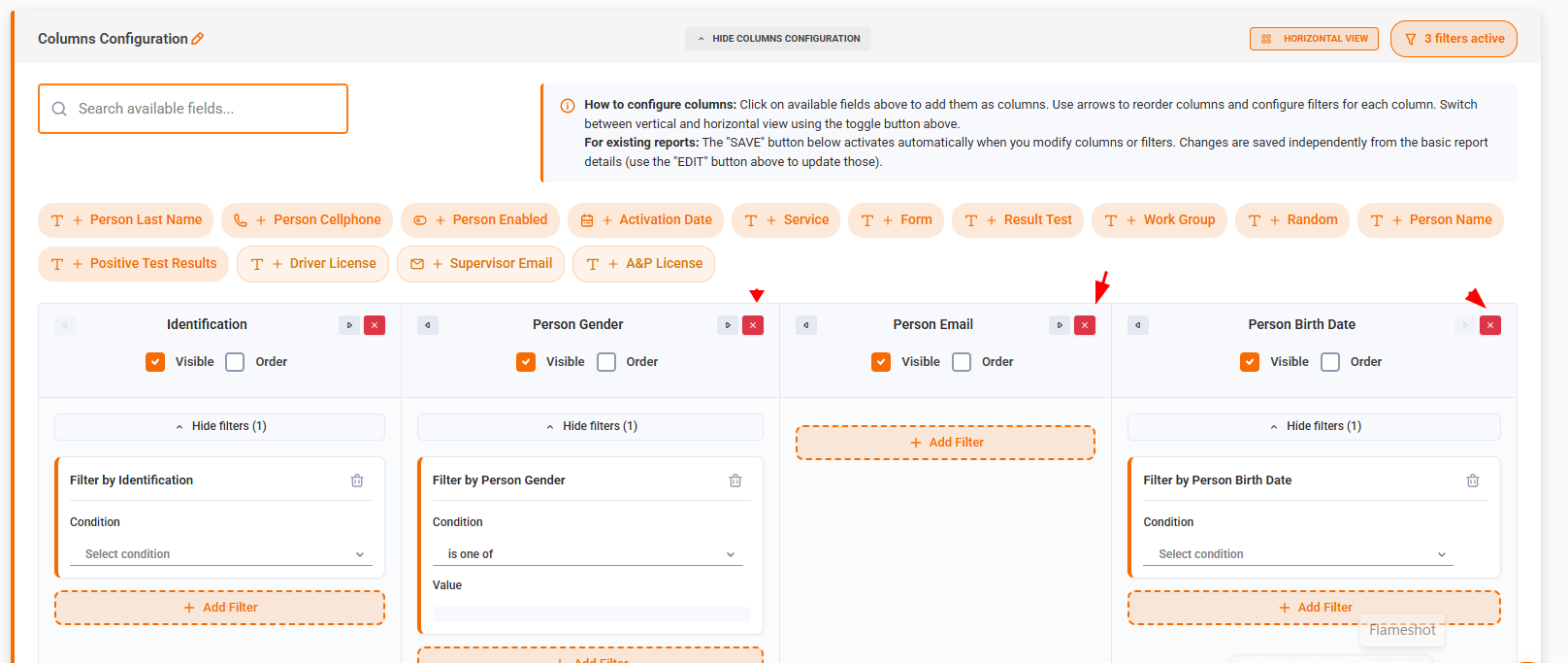
Task: Uncheck Visible for Identification column
Action: coord(155,362)
